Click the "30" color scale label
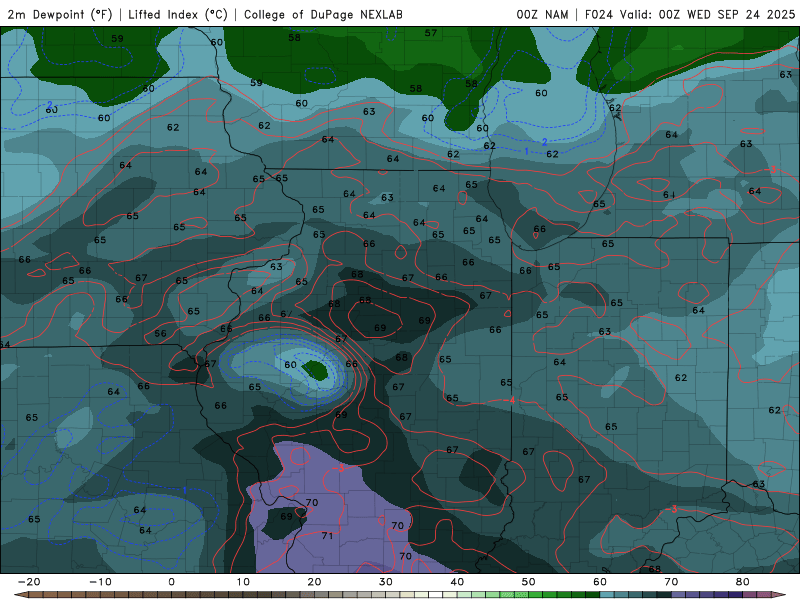 point(386,582)
